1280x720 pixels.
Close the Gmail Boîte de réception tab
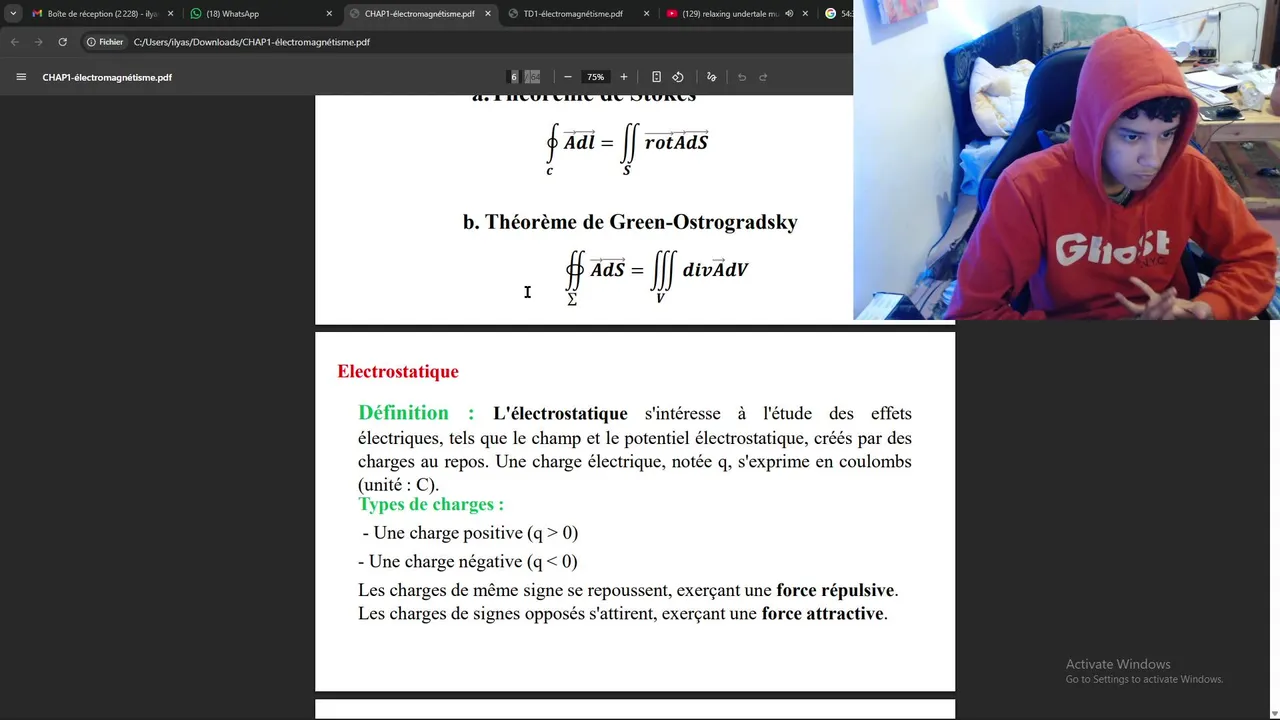[170, 14]
